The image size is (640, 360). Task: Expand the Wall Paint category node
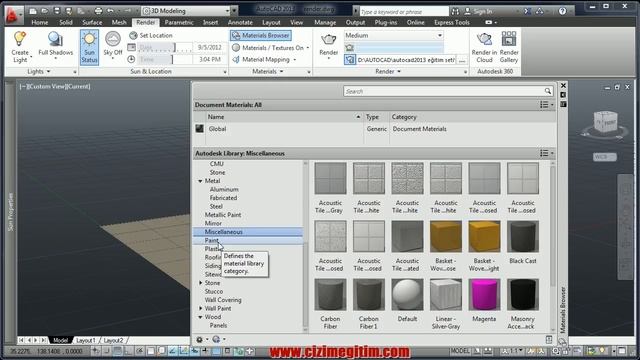pyautogui.click(x=200, y=309)
